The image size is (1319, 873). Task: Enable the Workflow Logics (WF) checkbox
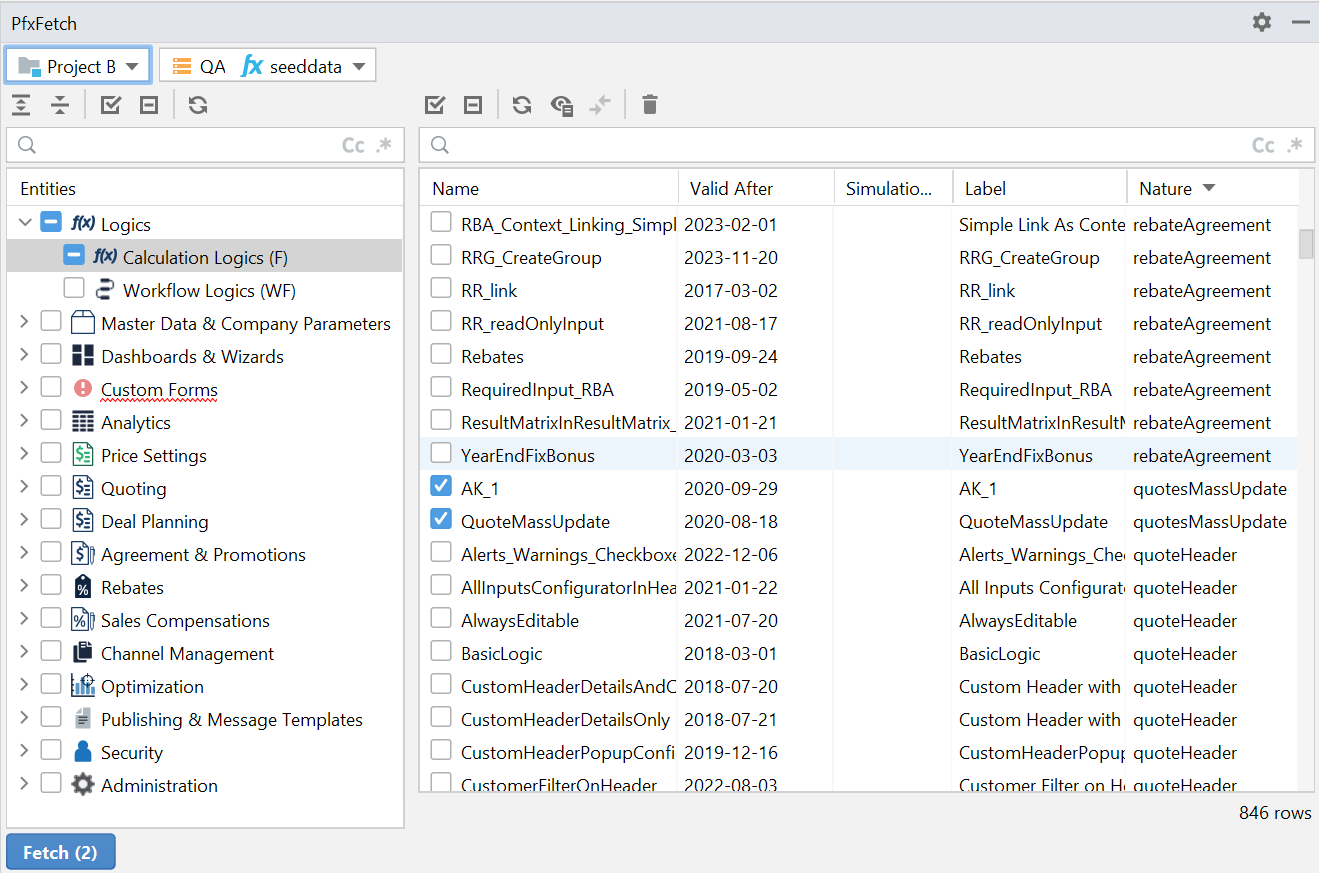(x=74, y=290)
